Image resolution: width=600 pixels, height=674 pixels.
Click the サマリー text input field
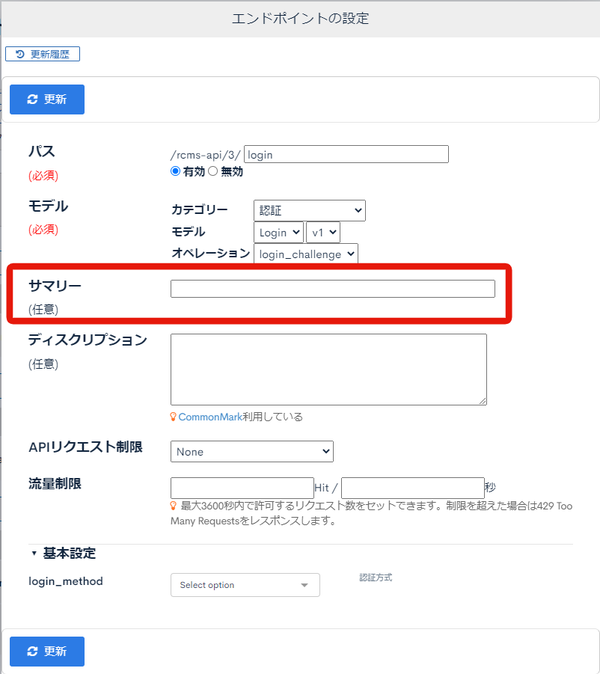333,289
